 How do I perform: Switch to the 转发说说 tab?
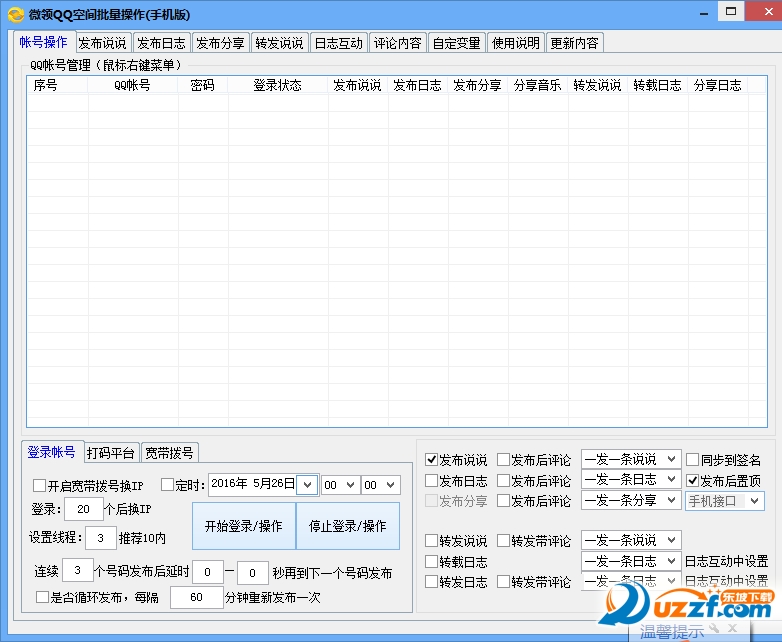coord(279,43)
